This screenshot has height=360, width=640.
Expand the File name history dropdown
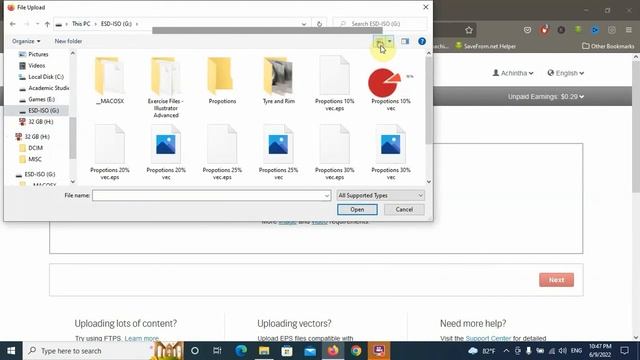click(327, 196)
